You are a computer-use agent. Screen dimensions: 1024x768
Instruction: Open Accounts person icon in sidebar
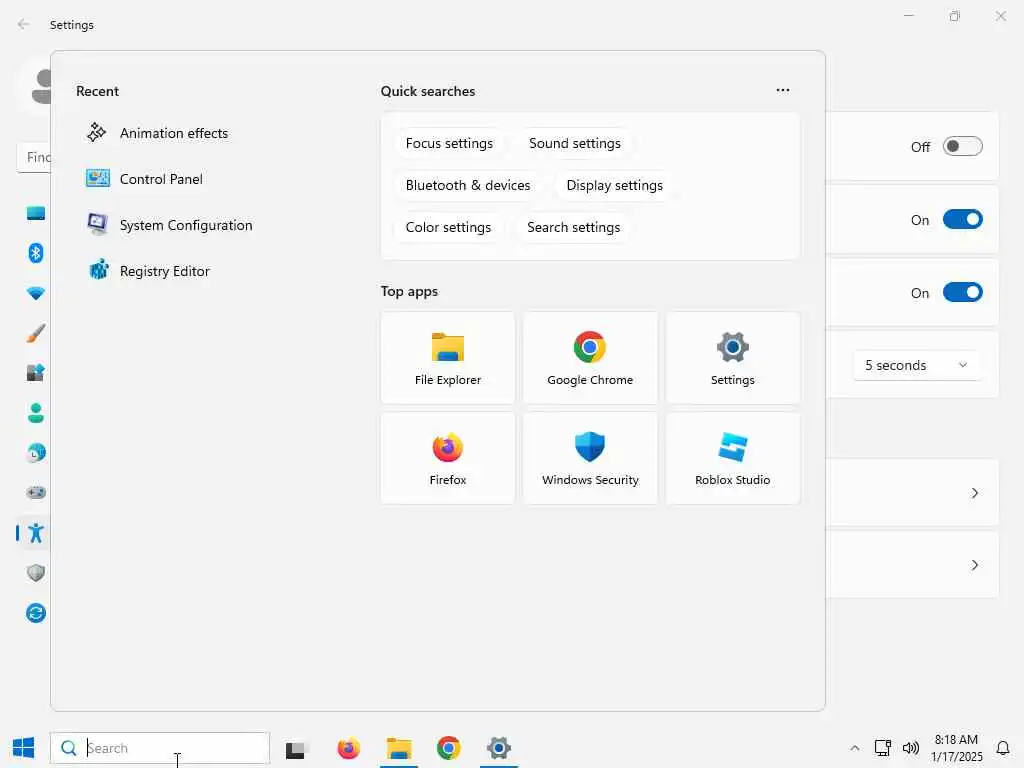(x=36, y=413)
